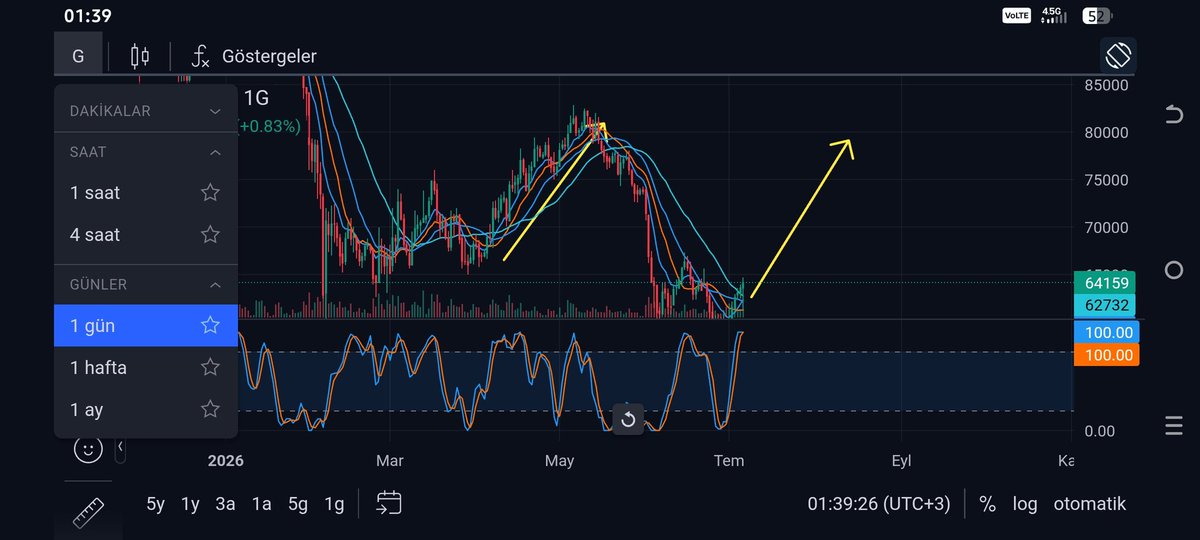Tap the 01:39 status bar clock

[88, 16]
